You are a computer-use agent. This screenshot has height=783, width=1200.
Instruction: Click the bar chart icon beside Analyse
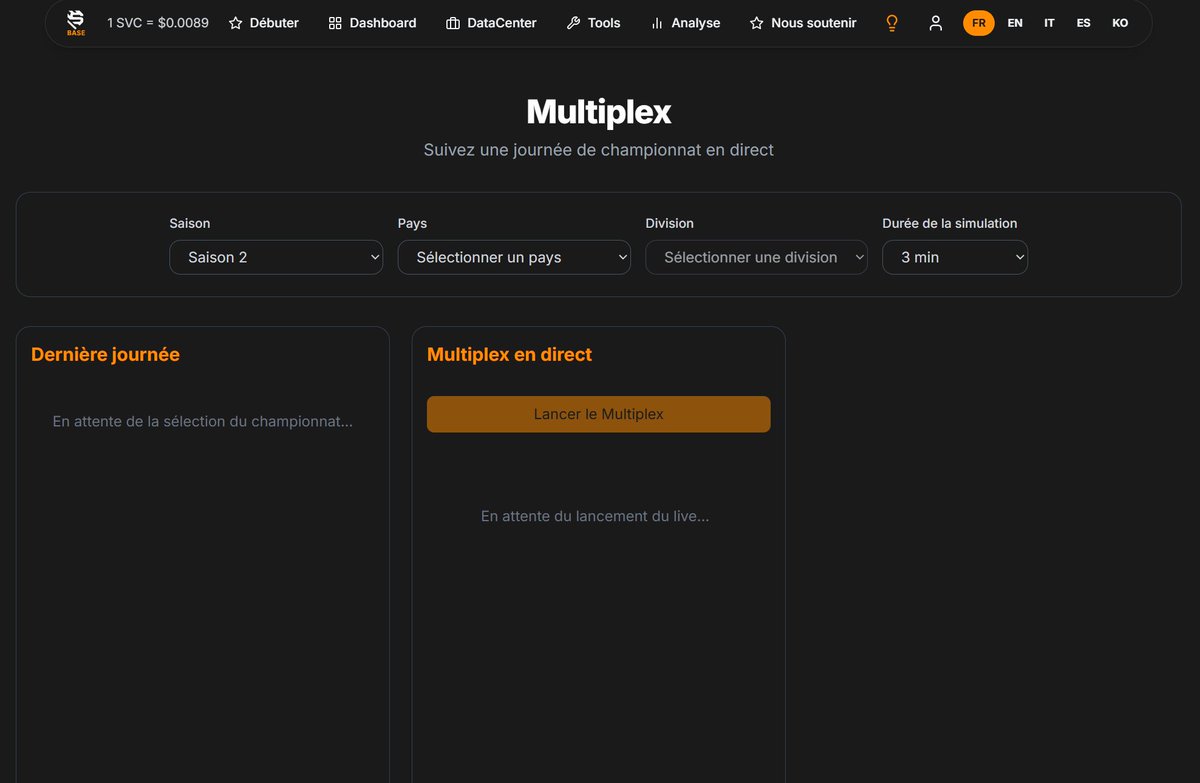click(x=657, y=23)
